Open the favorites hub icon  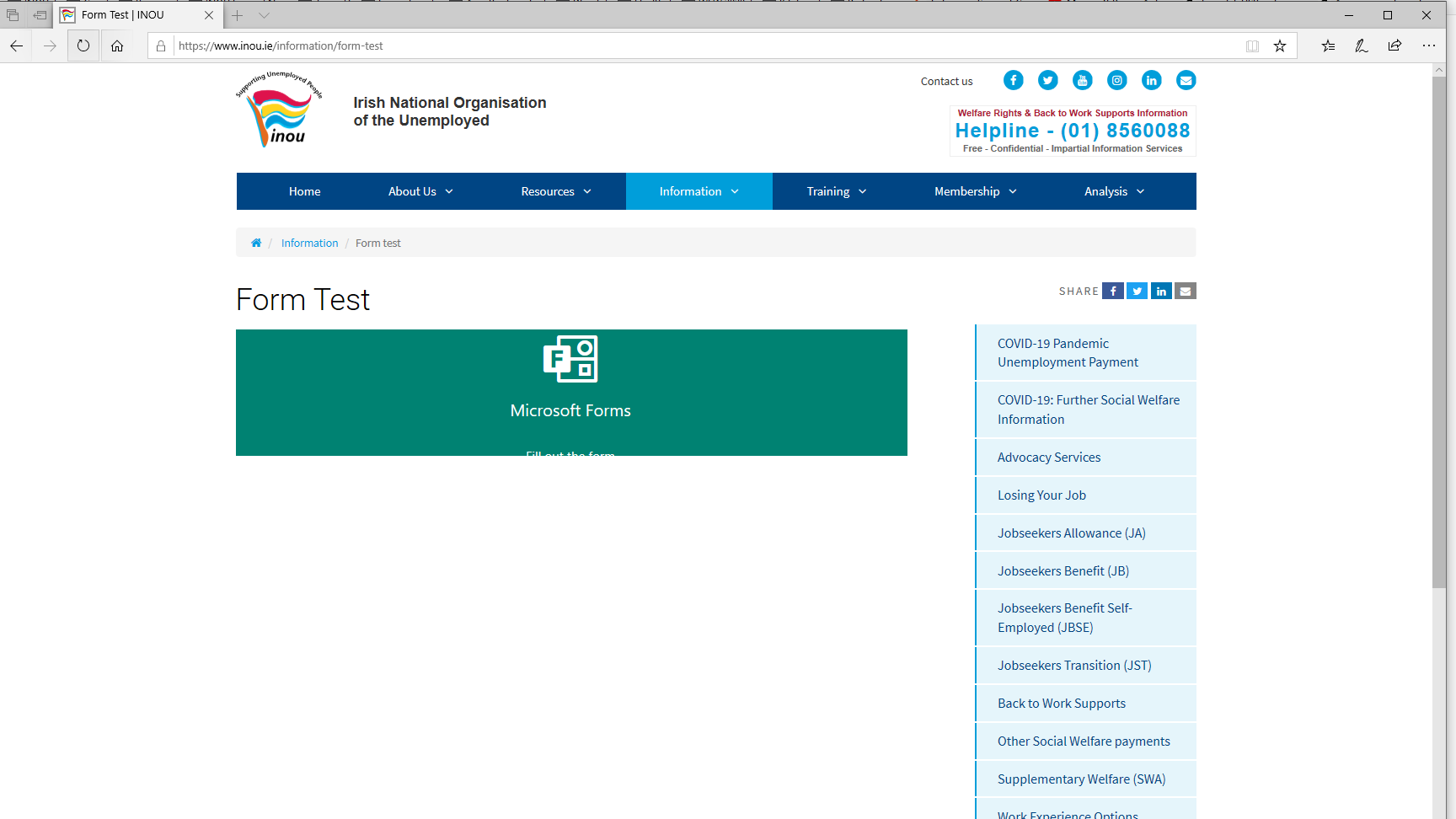(1328, 45)
